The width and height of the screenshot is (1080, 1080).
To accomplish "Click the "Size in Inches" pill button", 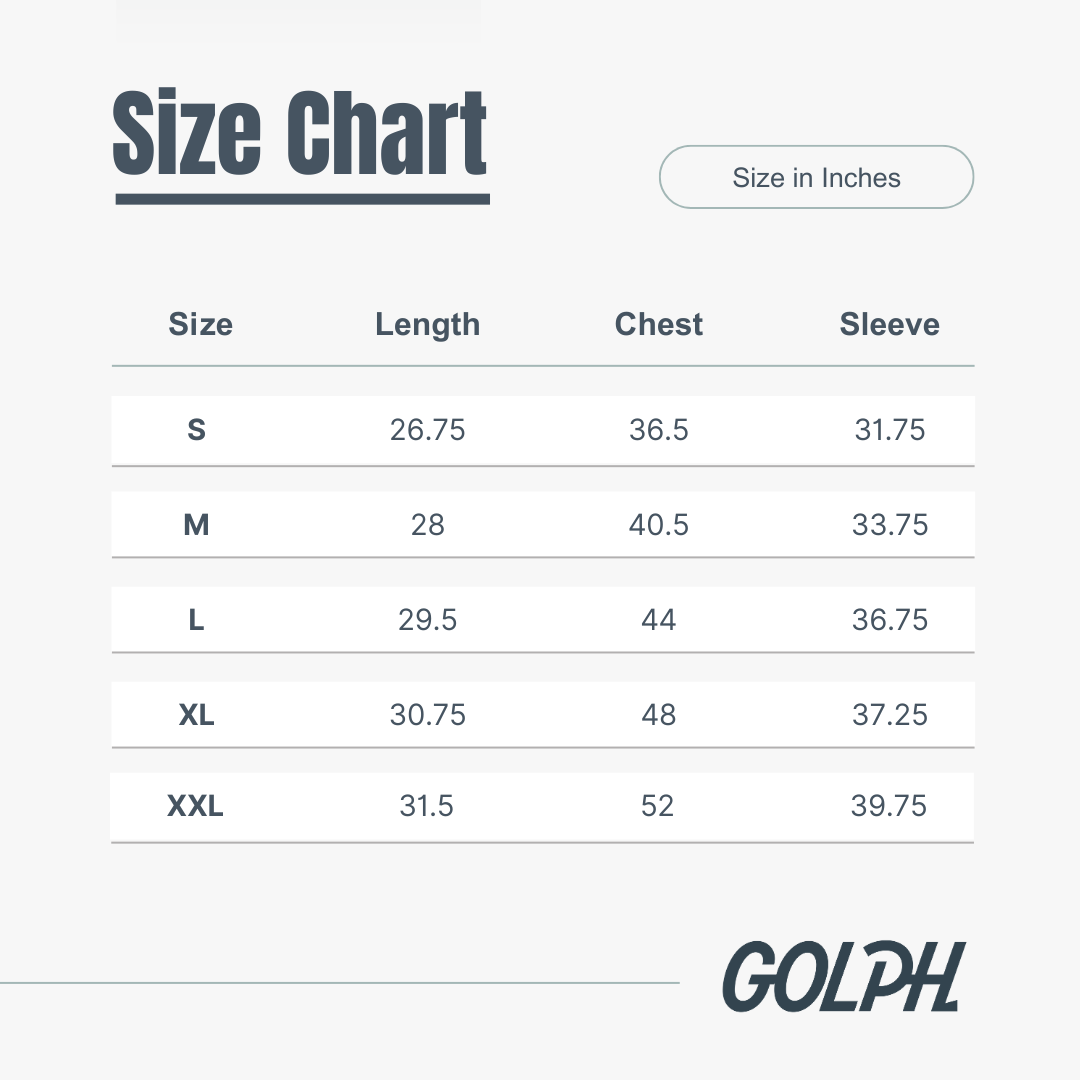I will (816, 178).
